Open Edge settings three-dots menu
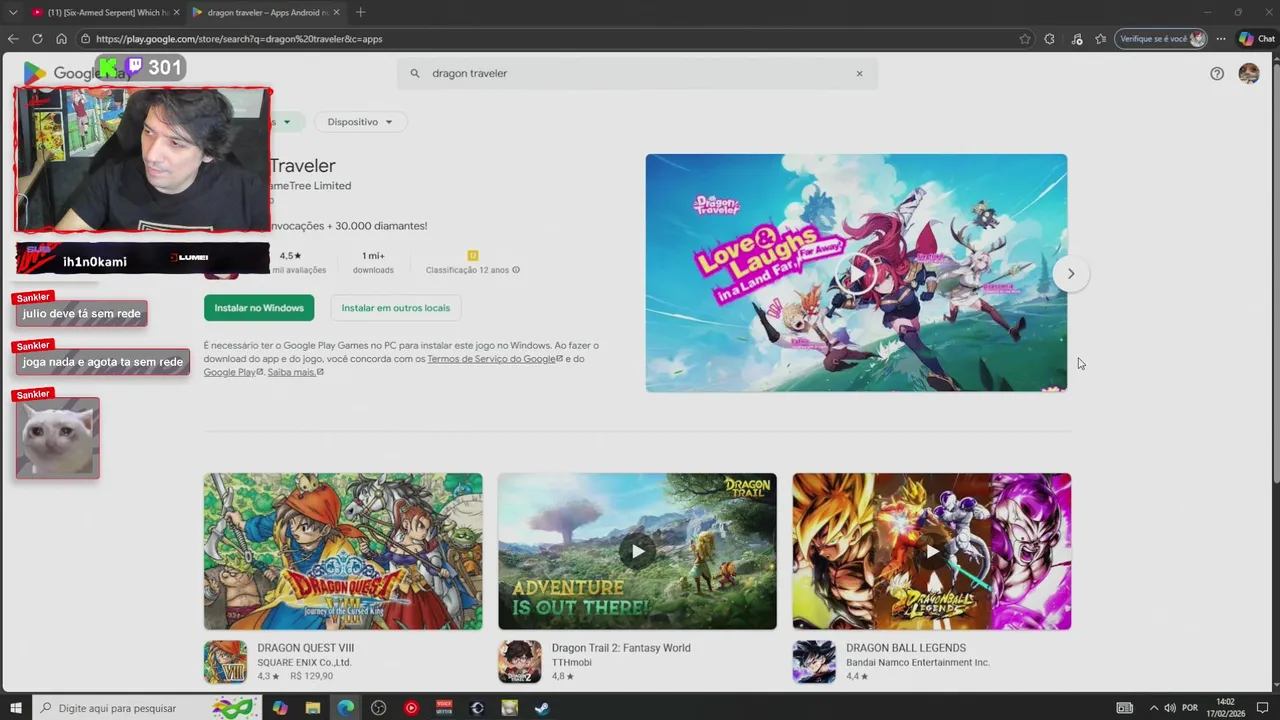 pyautogui.click(x=1221, y=39)
